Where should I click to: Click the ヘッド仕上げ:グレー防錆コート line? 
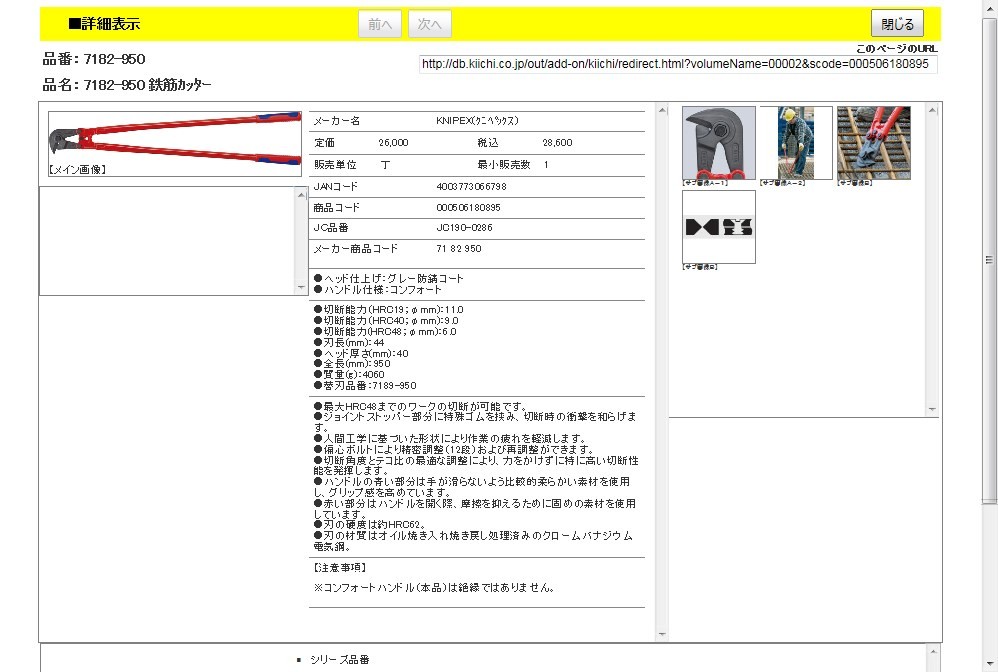[388, 278]
